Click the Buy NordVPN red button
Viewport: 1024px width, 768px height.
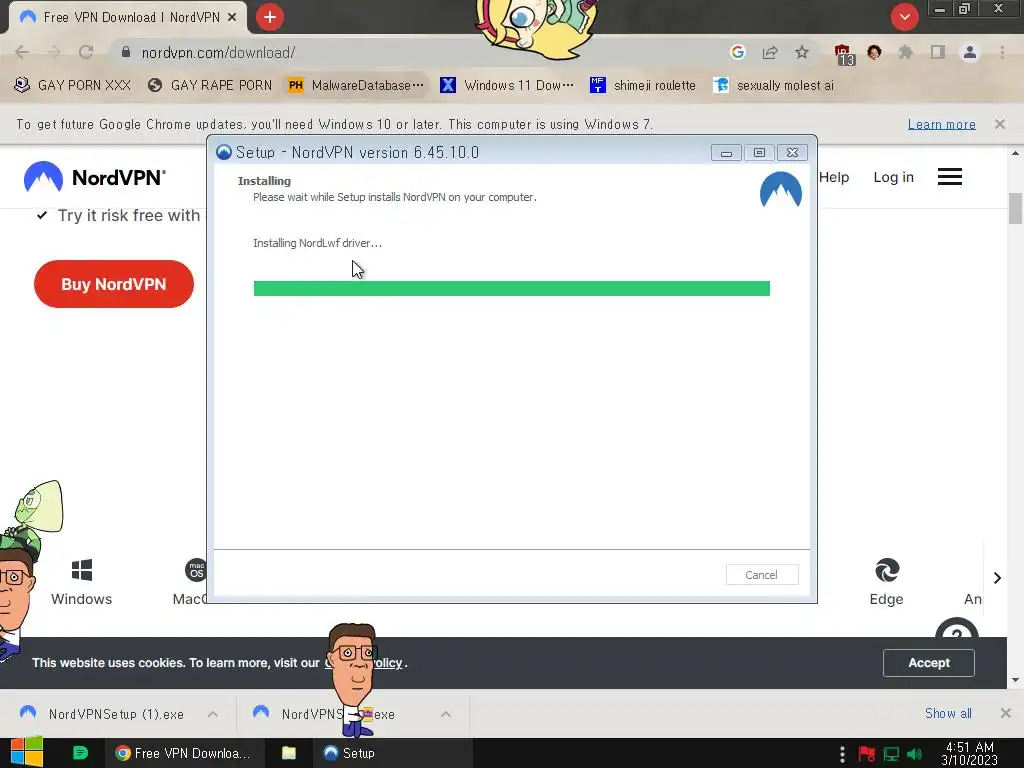[x=114, y=284]
